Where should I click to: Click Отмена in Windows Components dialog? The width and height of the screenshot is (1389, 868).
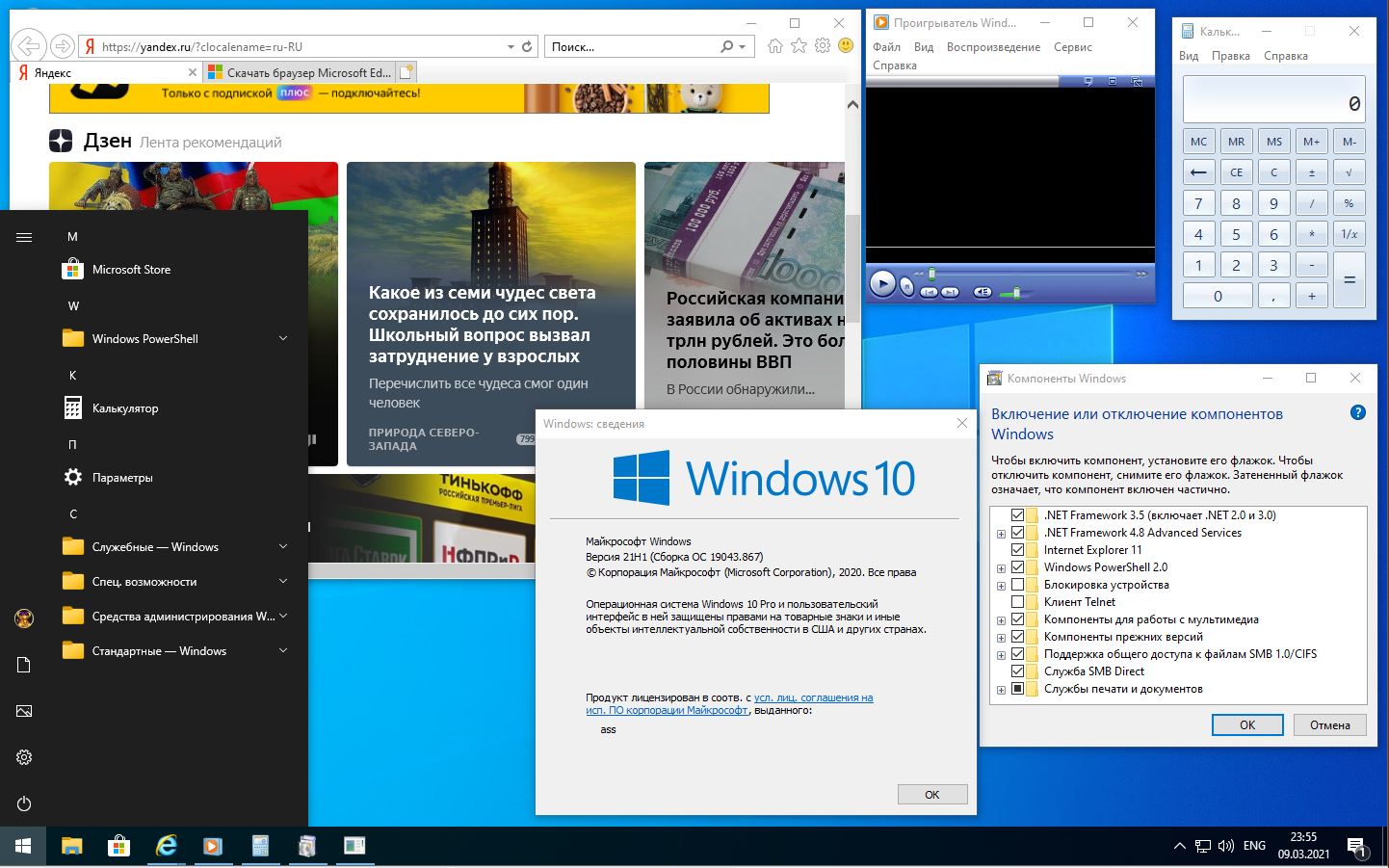tap(1330, 725)
